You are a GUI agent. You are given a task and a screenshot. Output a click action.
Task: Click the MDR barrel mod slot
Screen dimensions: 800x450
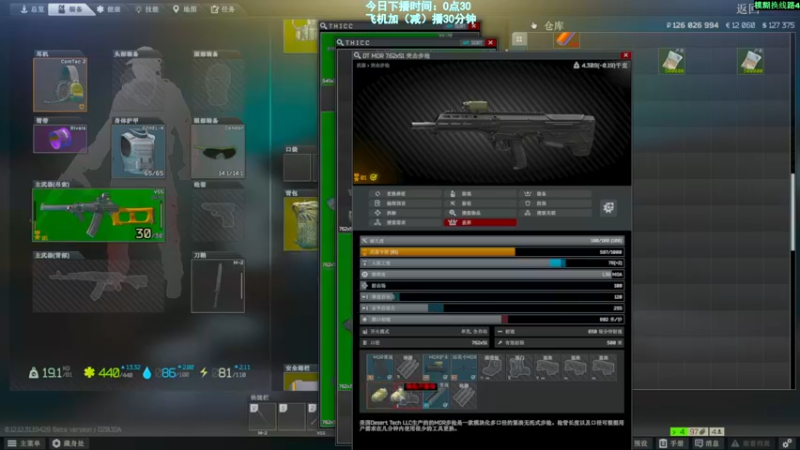pyautogui.click(x=463, y=367)
